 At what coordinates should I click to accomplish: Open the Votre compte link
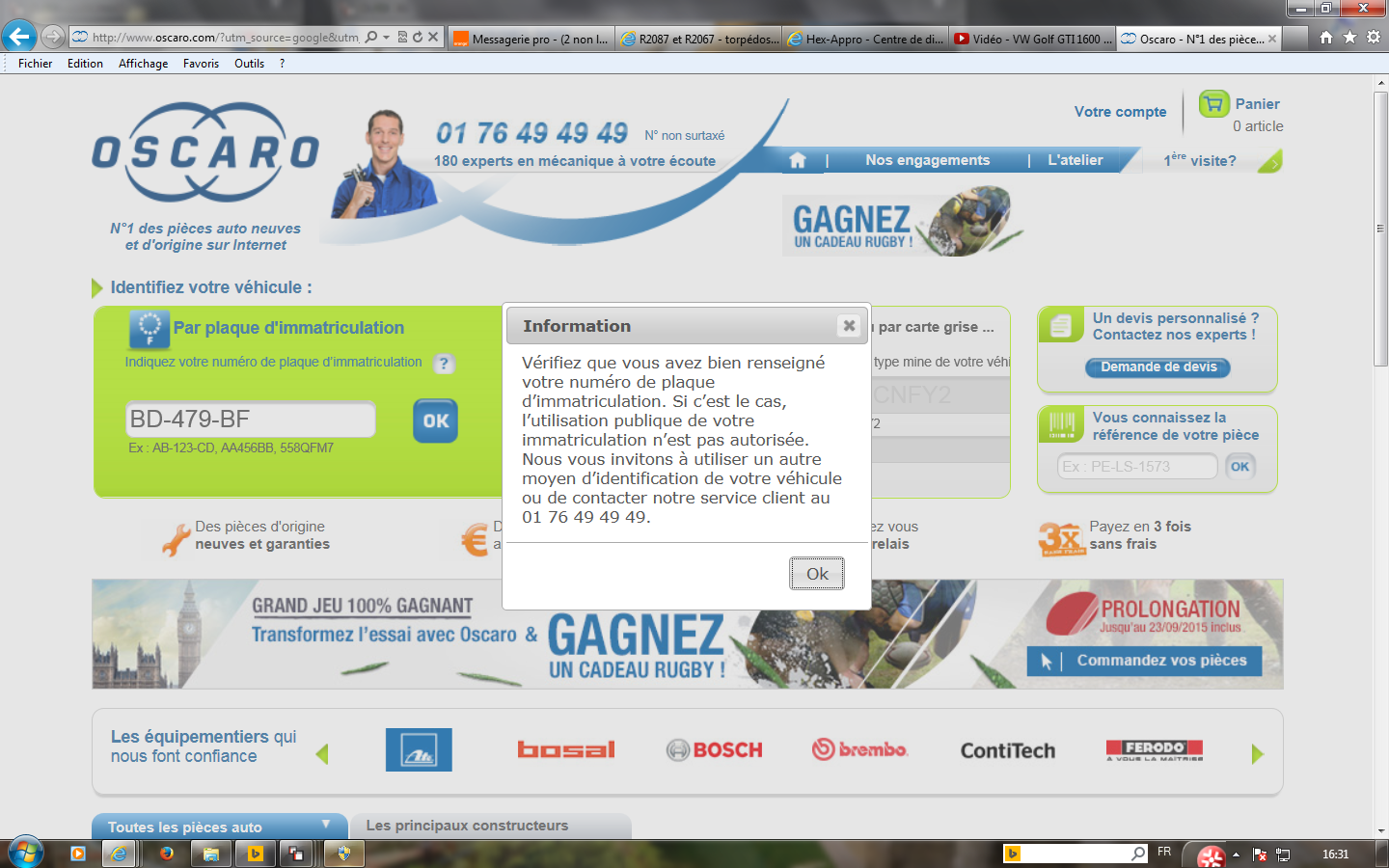tap(1120, 112)
